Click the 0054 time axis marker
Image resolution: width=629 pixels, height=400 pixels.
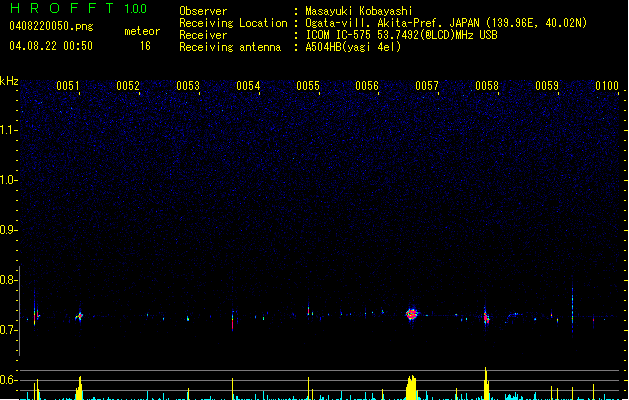248,86
